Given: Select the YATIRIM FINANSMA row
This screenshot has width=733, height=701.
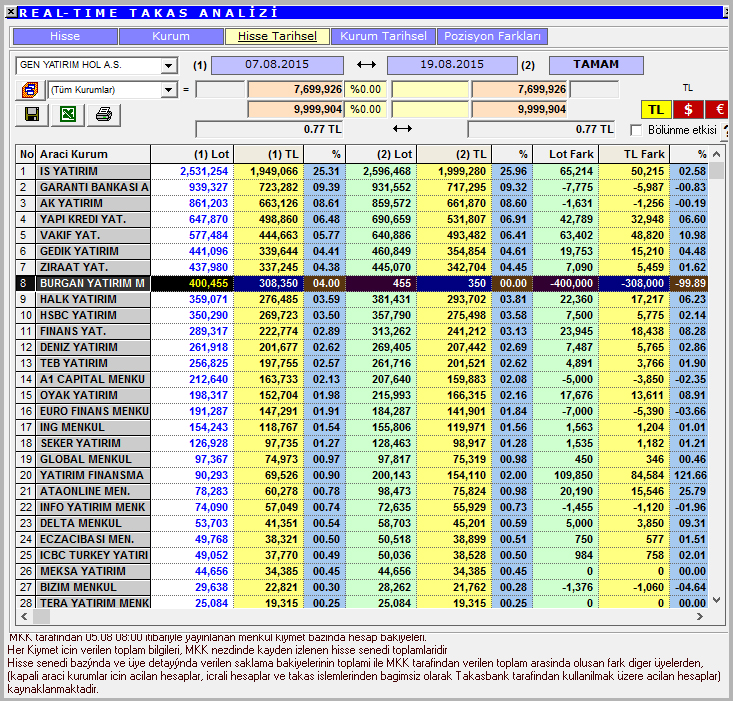Looking at the screenshot, I should point(362,475).
